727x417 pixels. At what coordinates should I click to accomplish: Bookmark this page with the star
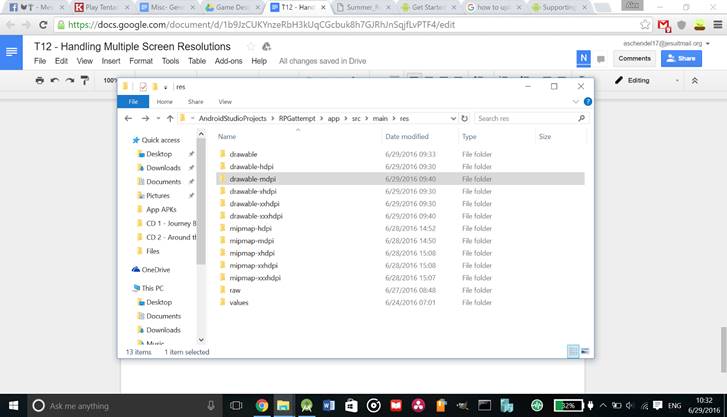click(644, 25)
